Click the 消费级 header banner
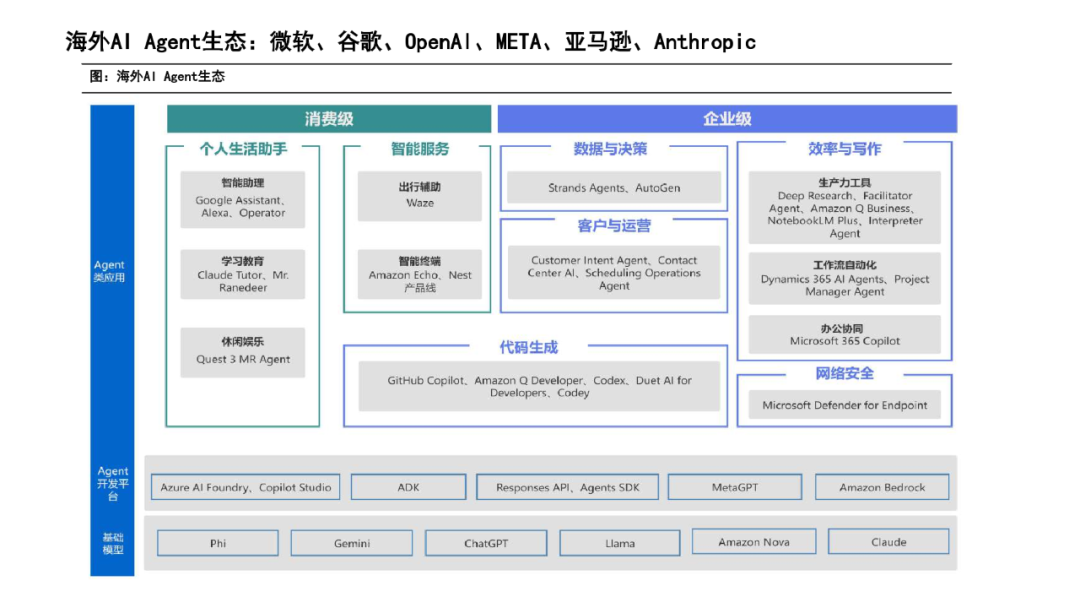 pyautogui.click(x=329, y=118)
